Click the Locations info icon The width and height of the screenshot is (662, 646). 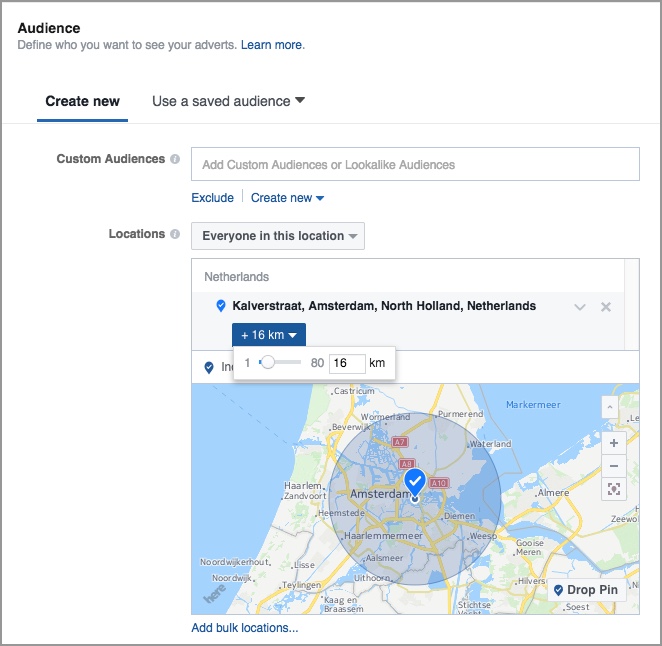coord(175,234)
